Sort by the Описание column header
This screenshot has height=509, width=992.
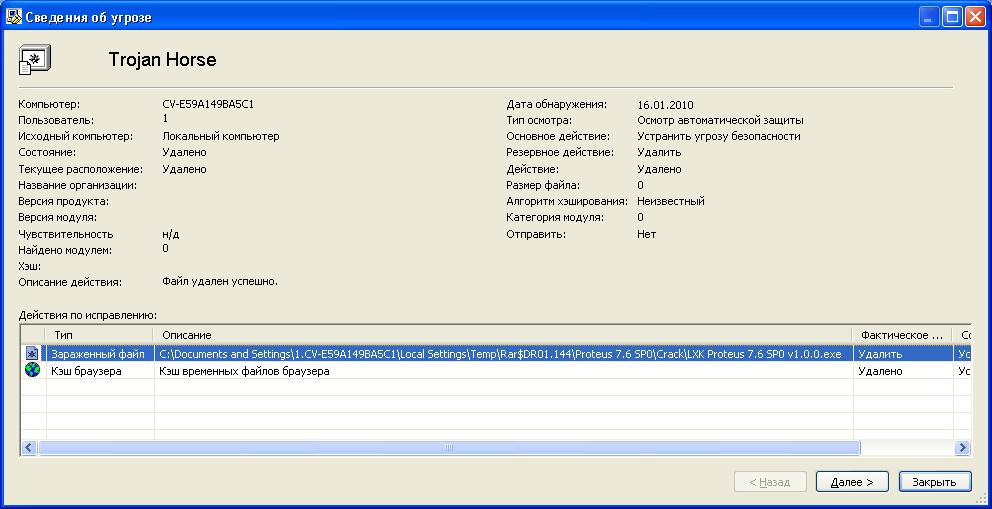point(500,335)
